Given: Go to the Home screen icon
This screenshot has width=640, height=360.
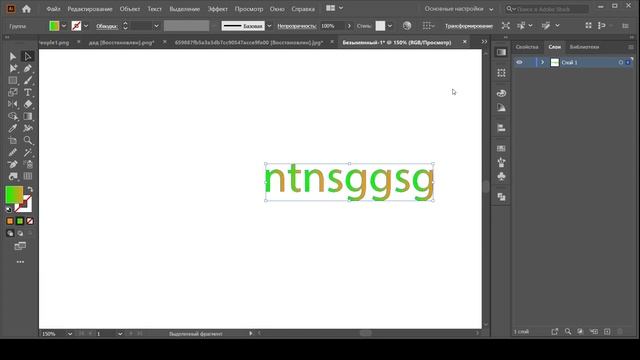Looking at the screenshot, I should tap(27, 9).
